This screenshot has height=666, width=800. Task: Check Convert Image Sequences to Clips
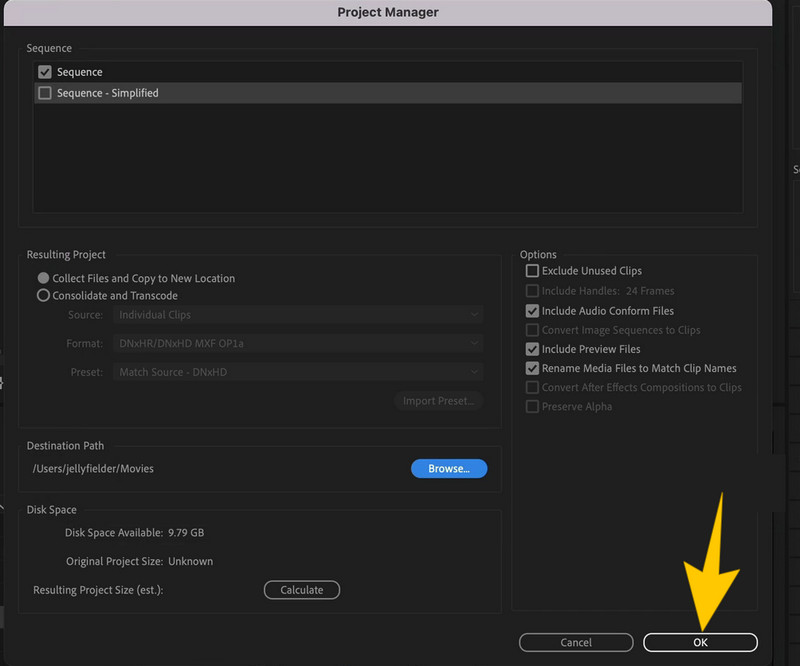(532, 329)
